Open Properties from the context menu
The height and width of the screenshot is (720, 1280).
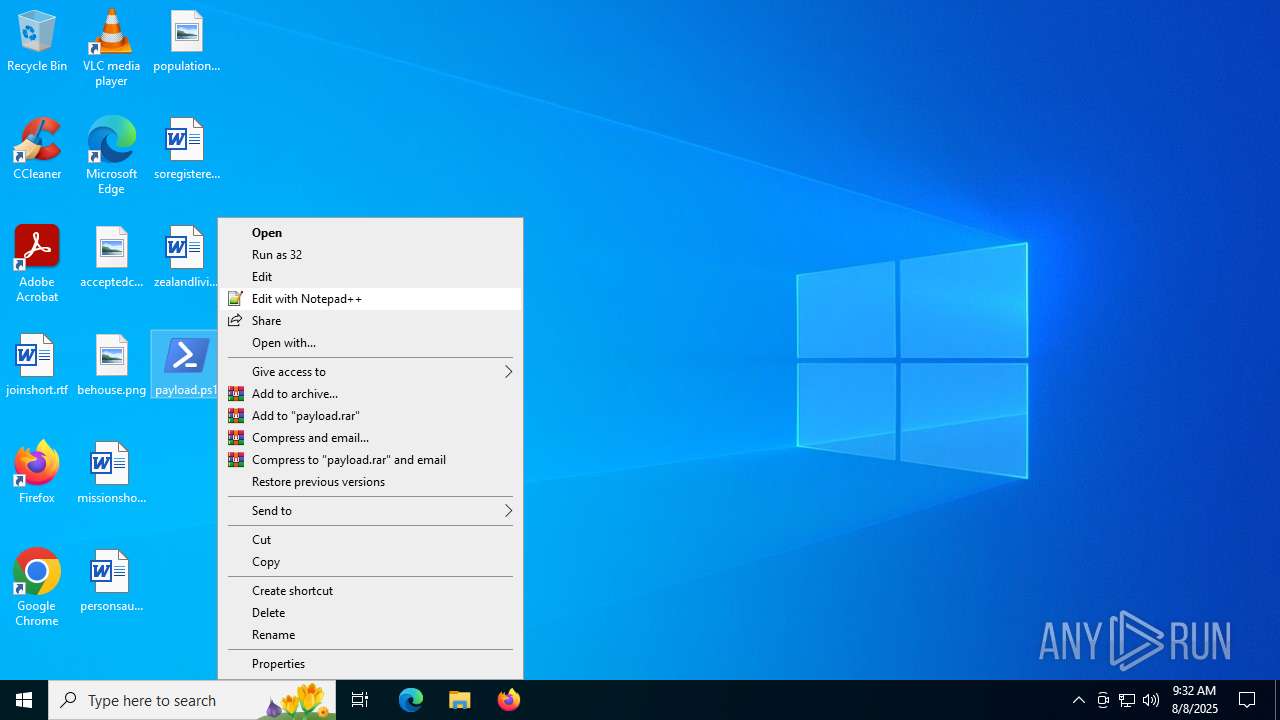tap(370, 664)
